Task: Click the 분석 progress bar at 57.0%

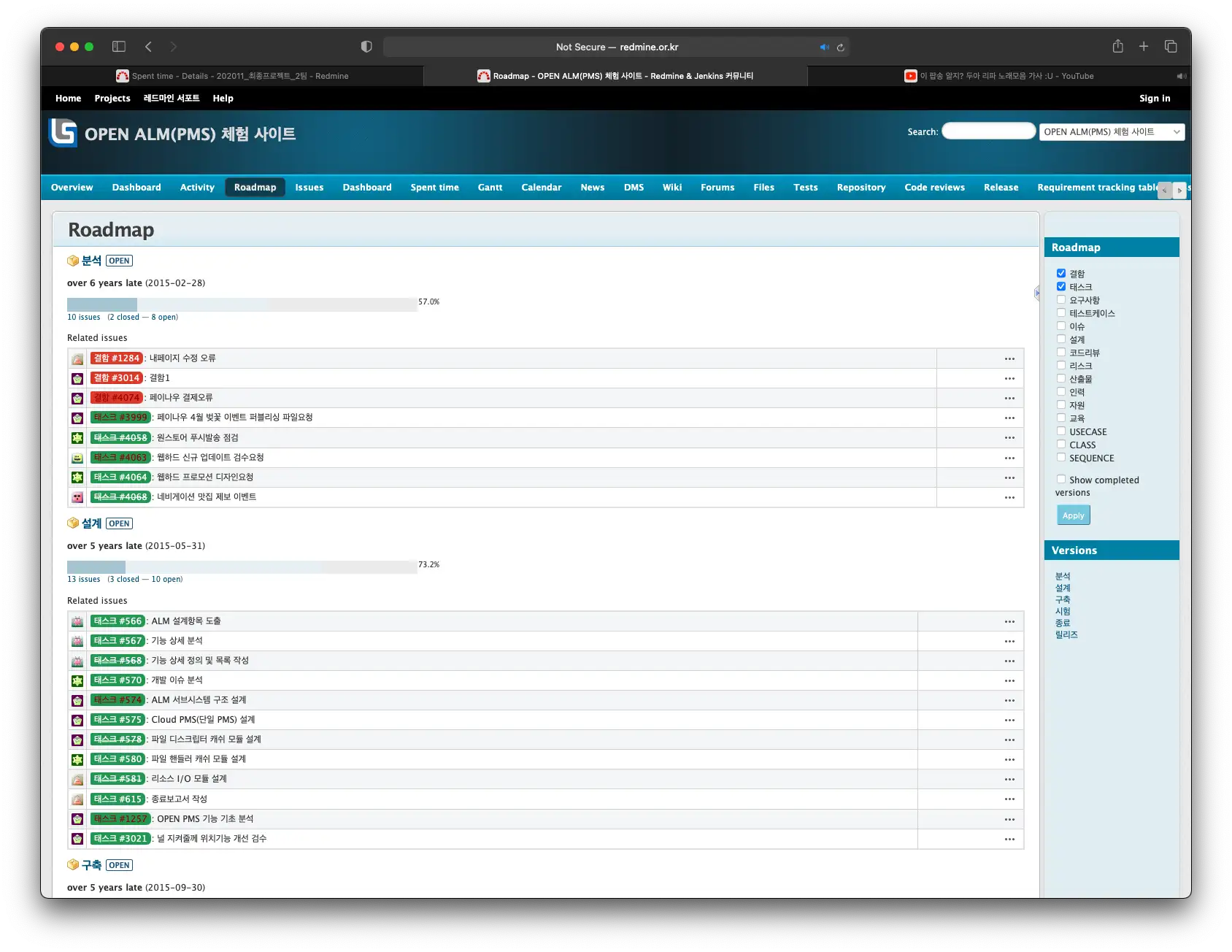Action: point(242,304)
